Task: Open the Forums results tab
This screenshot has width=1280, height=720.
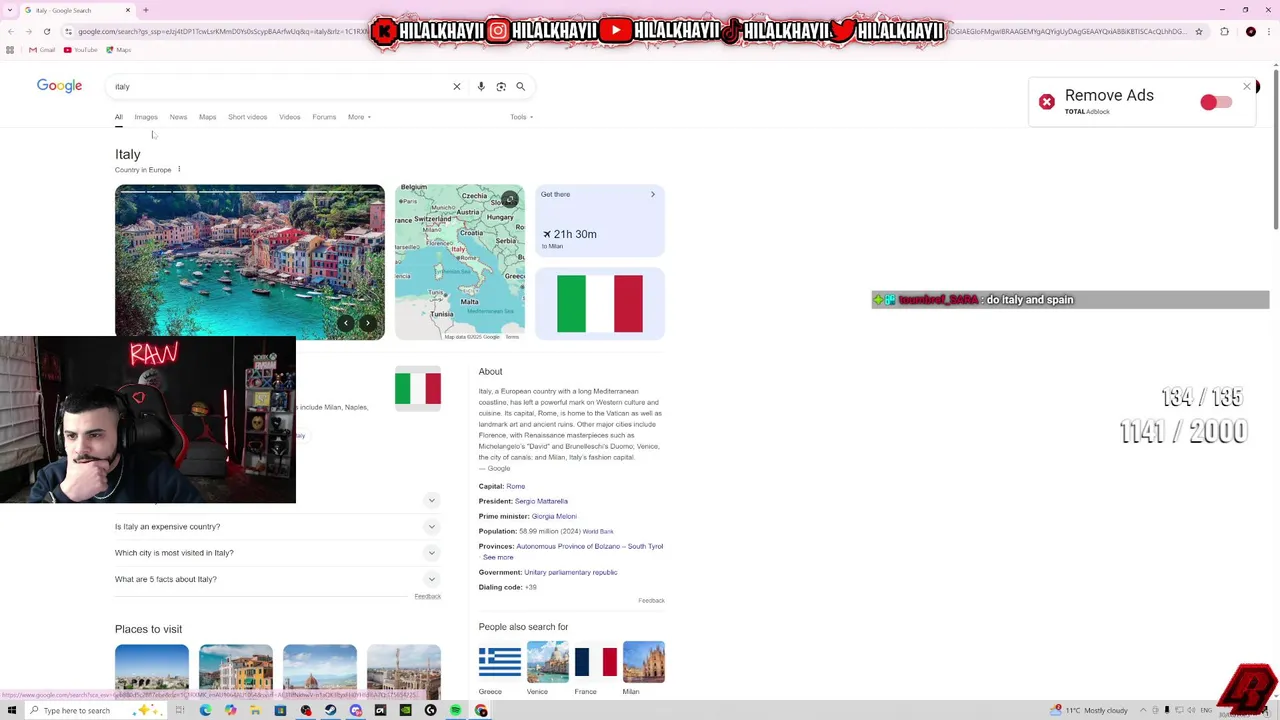Action: click(x=324, y=117)
